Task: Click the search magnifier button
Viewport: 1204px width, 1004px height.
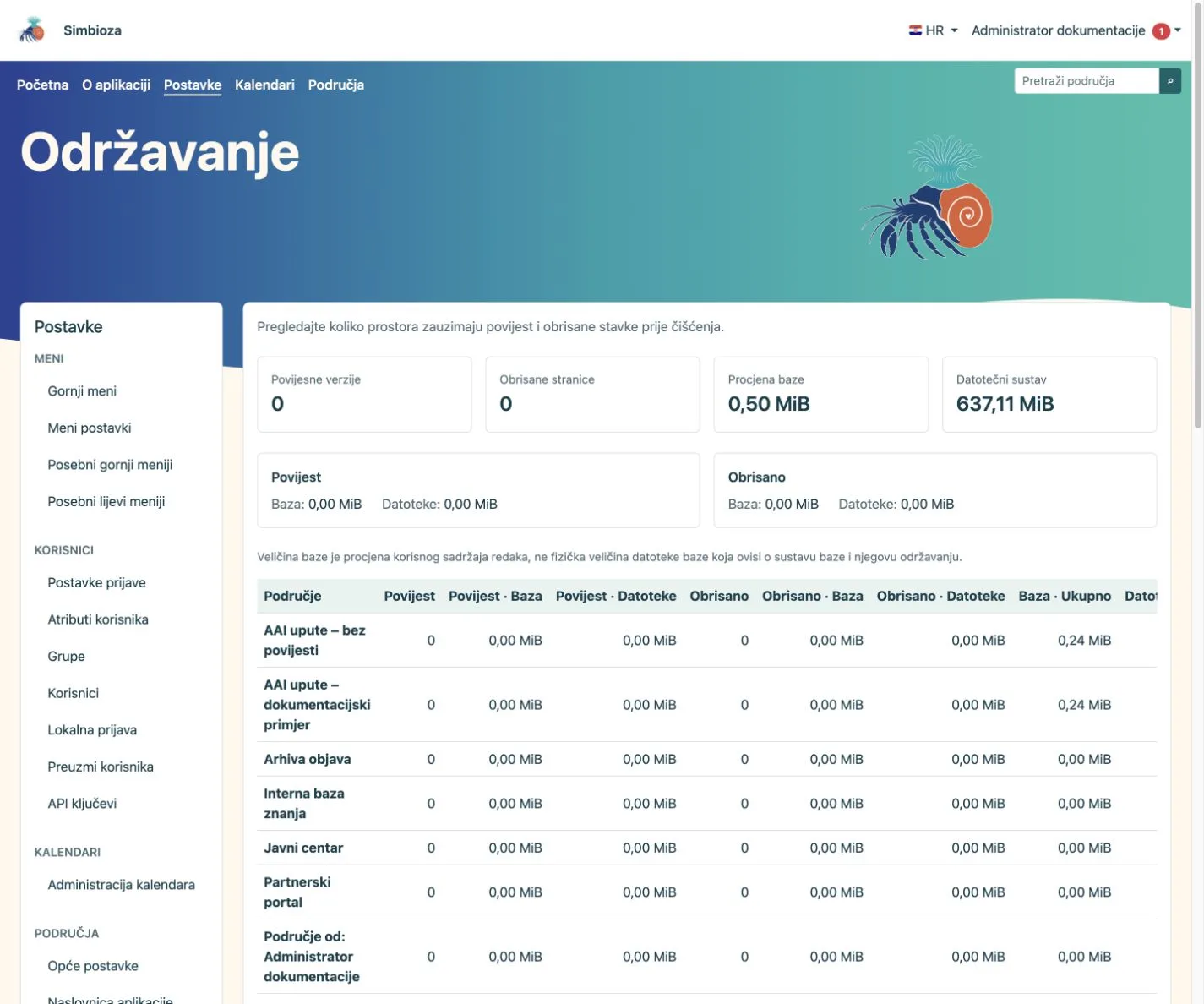Action: pos(1170,81)
